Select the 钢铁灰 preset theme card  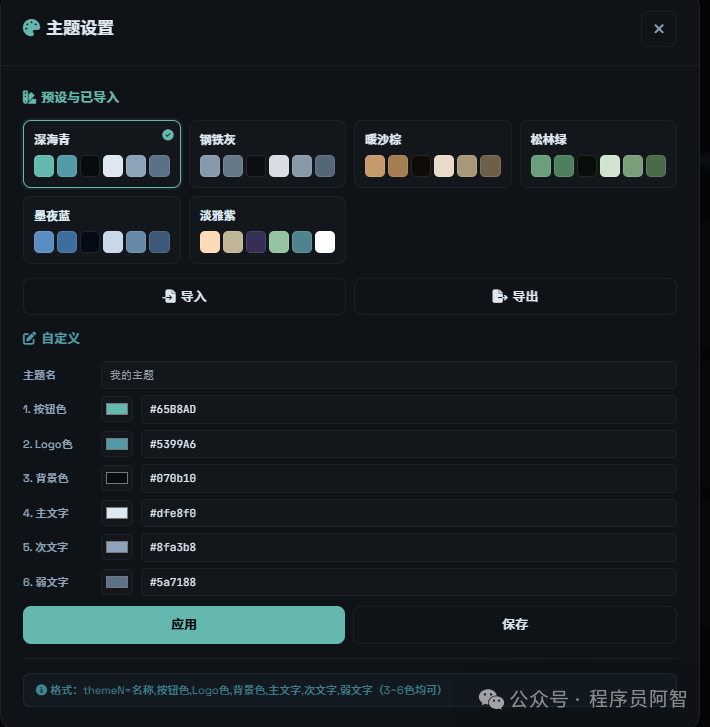(x=268, y=154)
